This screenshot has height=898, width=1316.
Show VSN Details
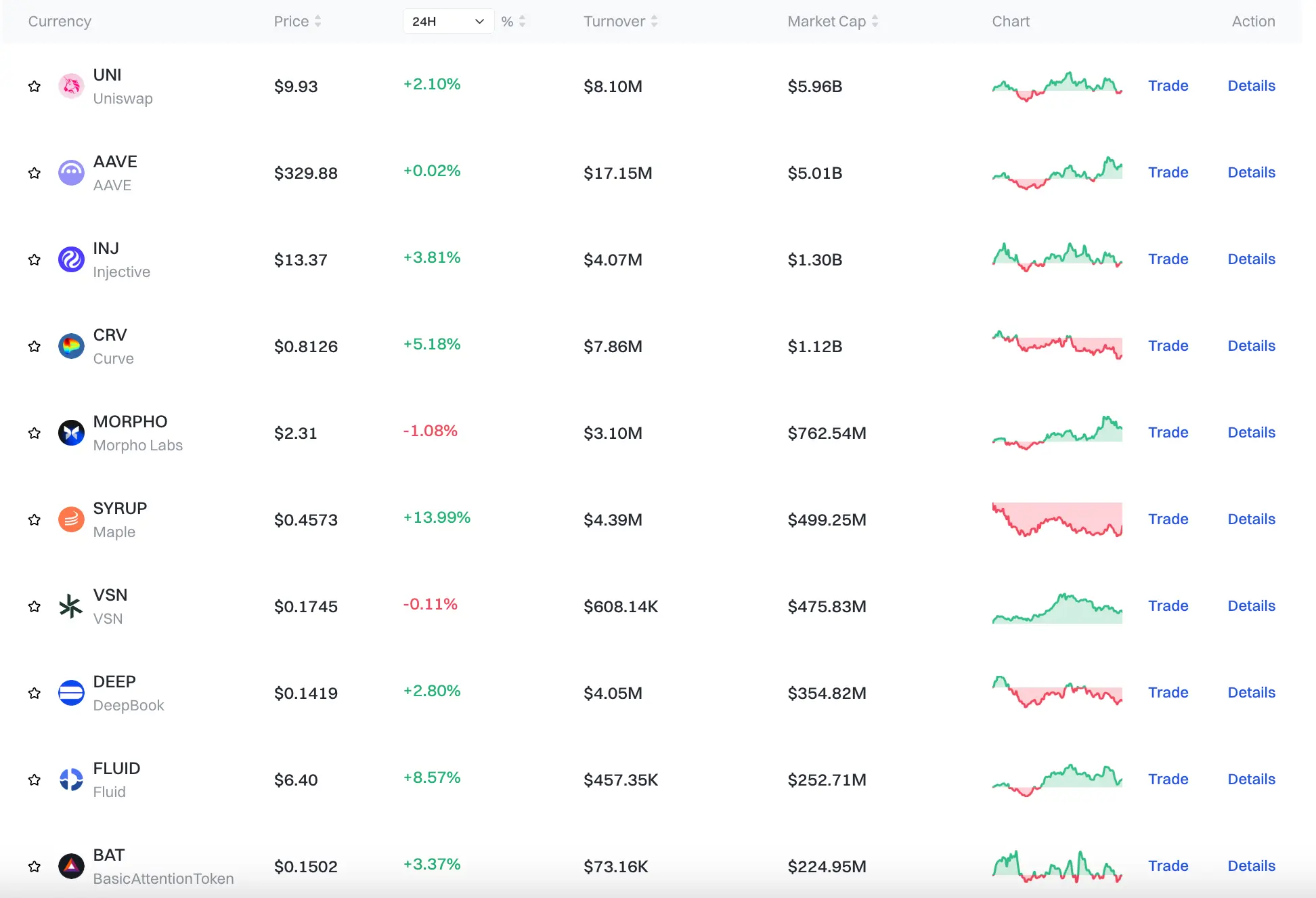point(1251,606)
